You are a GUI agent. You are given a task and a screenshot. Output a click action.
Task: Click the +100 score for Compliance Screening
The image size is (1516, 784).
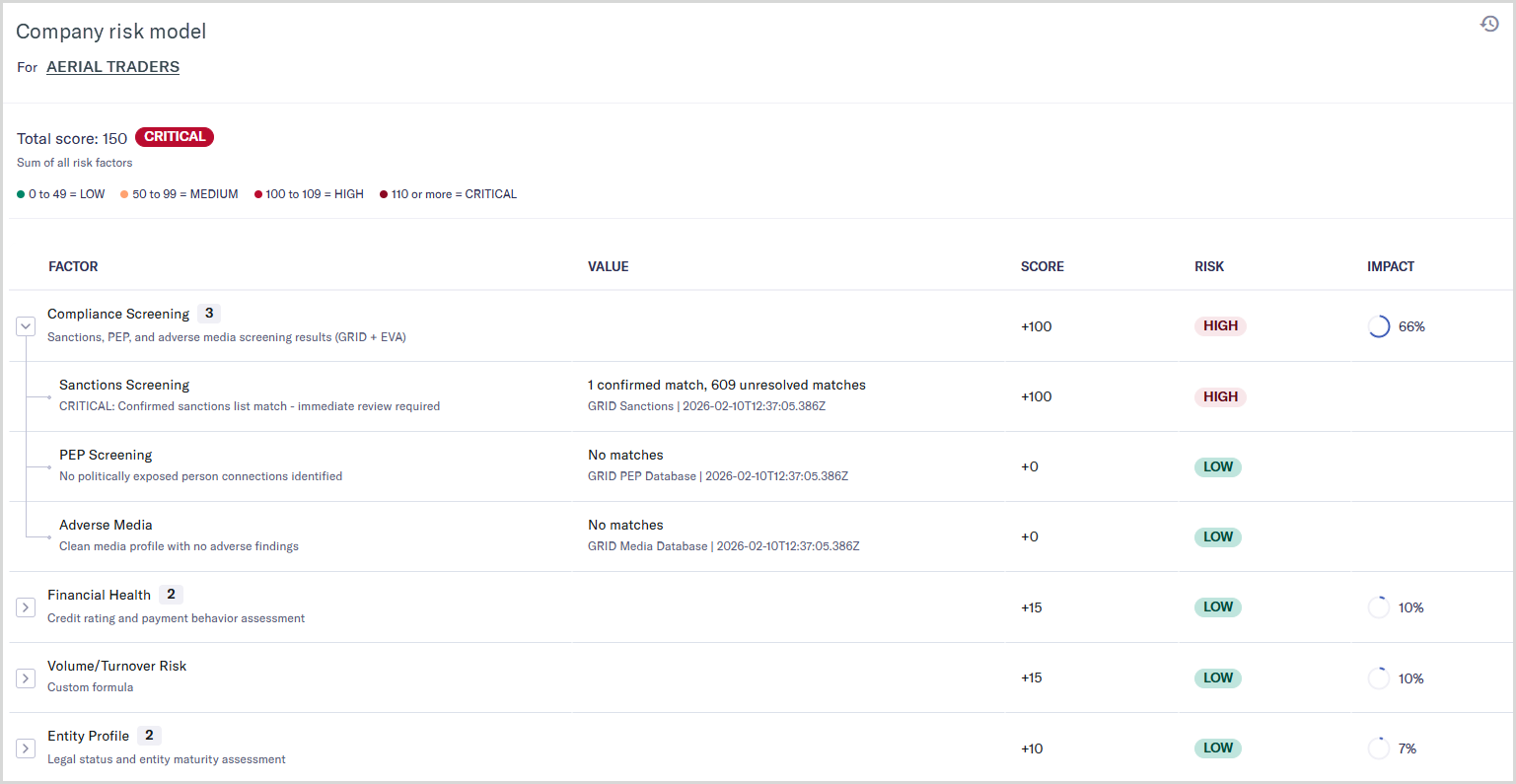[1037, 326]
